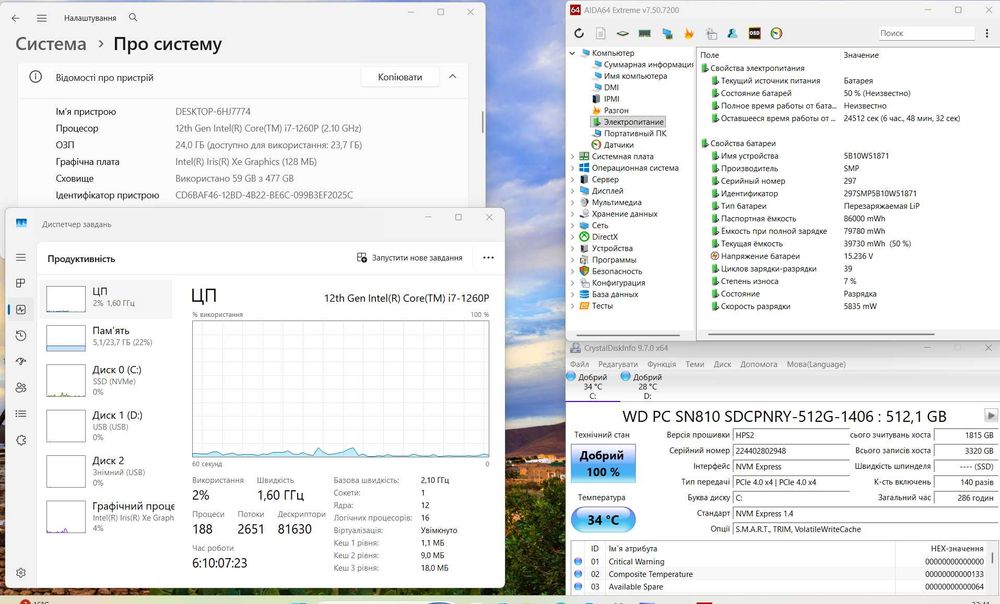1000x604 pixels.
Task: Open the Users icon in Task Manager
Action: pos(21,388)
